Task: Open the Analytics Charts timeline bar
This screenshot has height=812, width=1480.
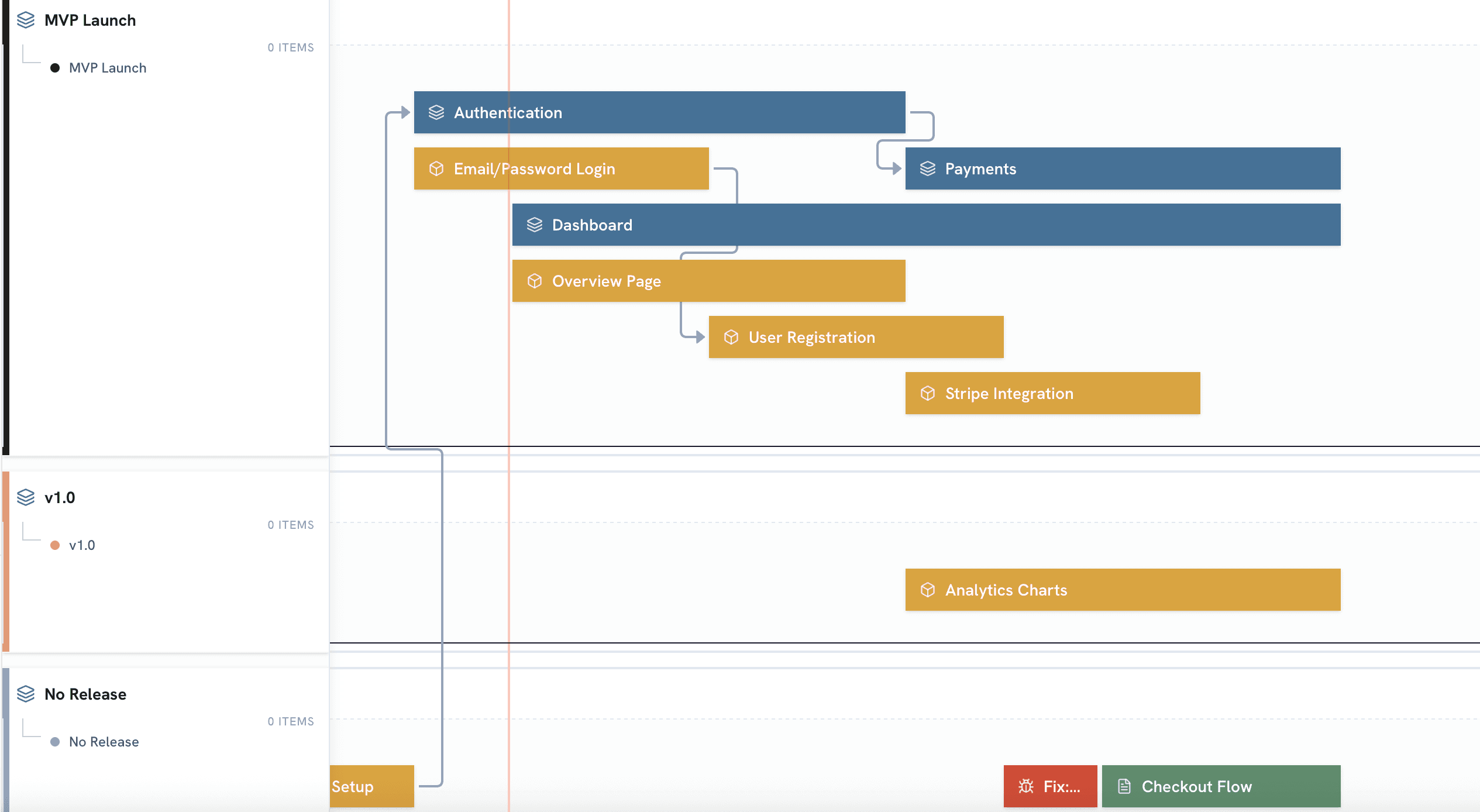Action: 1122,590
